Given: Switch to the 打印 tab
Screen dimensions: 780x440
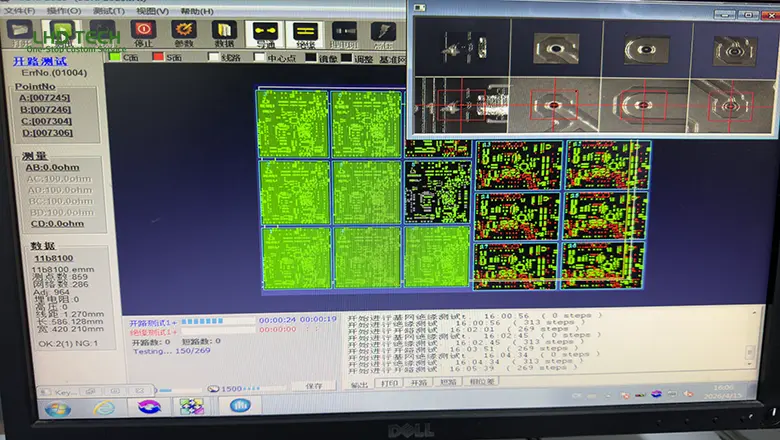Looking at the screenshot, I should 390,383.
